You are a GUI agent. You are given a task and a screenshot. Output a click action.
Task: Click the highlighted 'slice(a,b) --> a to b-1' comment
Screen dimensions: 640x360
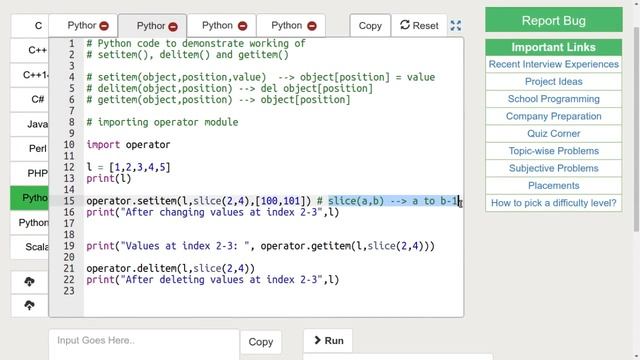pos(393,201)
